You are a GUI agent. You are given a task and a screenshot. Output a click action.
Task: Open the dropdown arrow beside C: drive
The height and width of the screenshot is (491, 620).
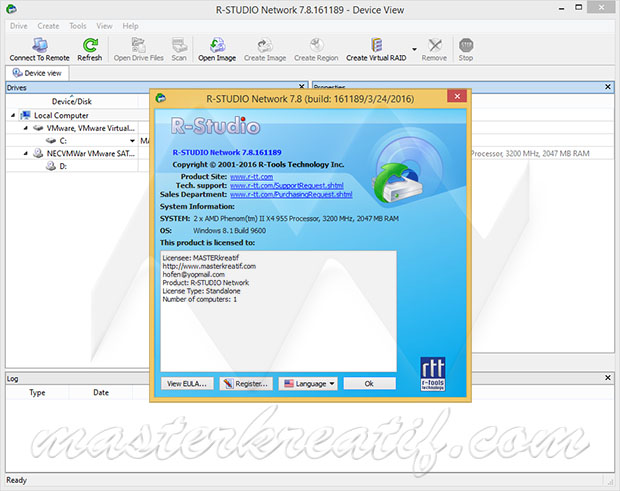click(x=132, y=141)
